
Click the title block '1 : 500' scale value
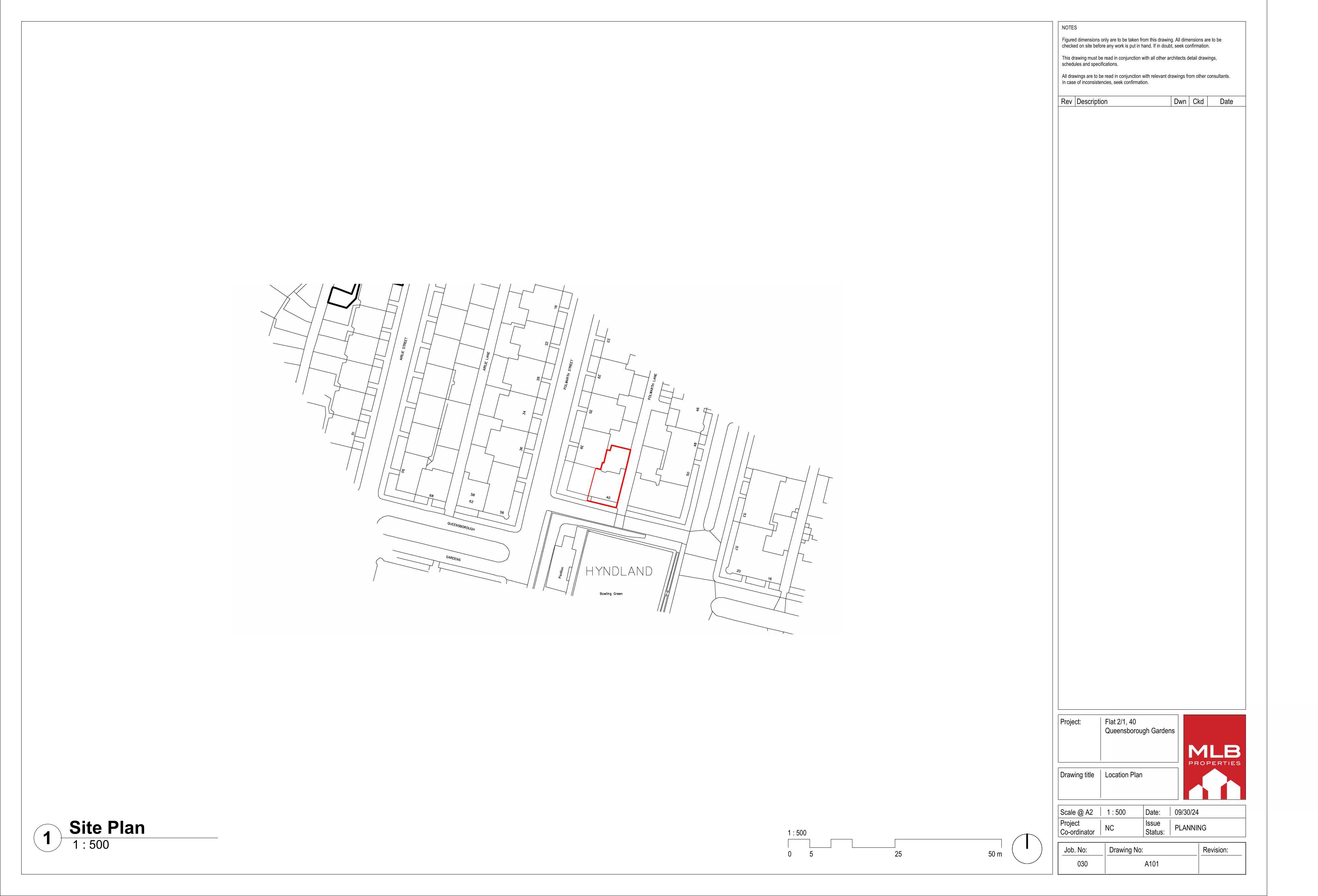1116,812
